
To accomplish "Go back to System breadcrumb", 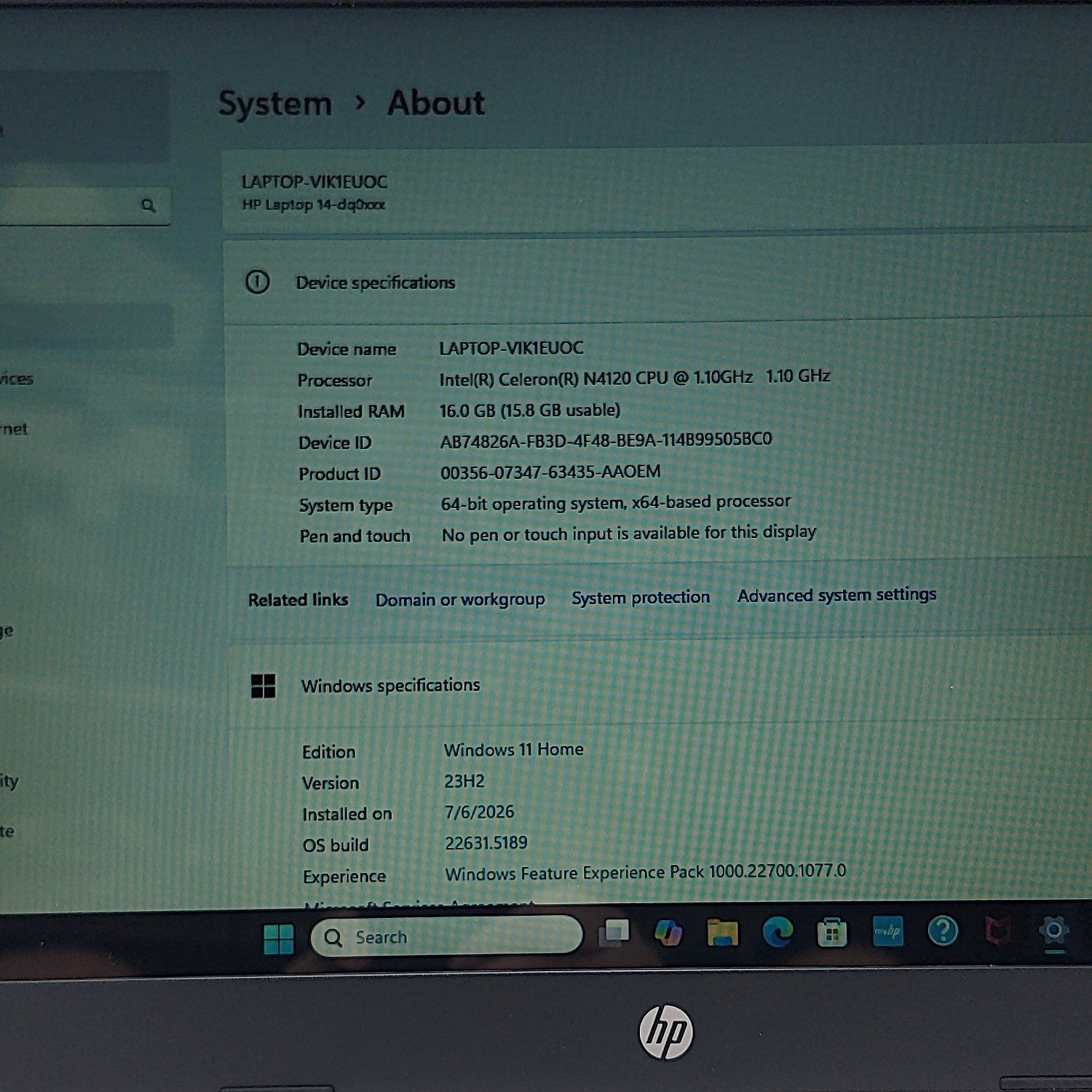I will [275, 104].
